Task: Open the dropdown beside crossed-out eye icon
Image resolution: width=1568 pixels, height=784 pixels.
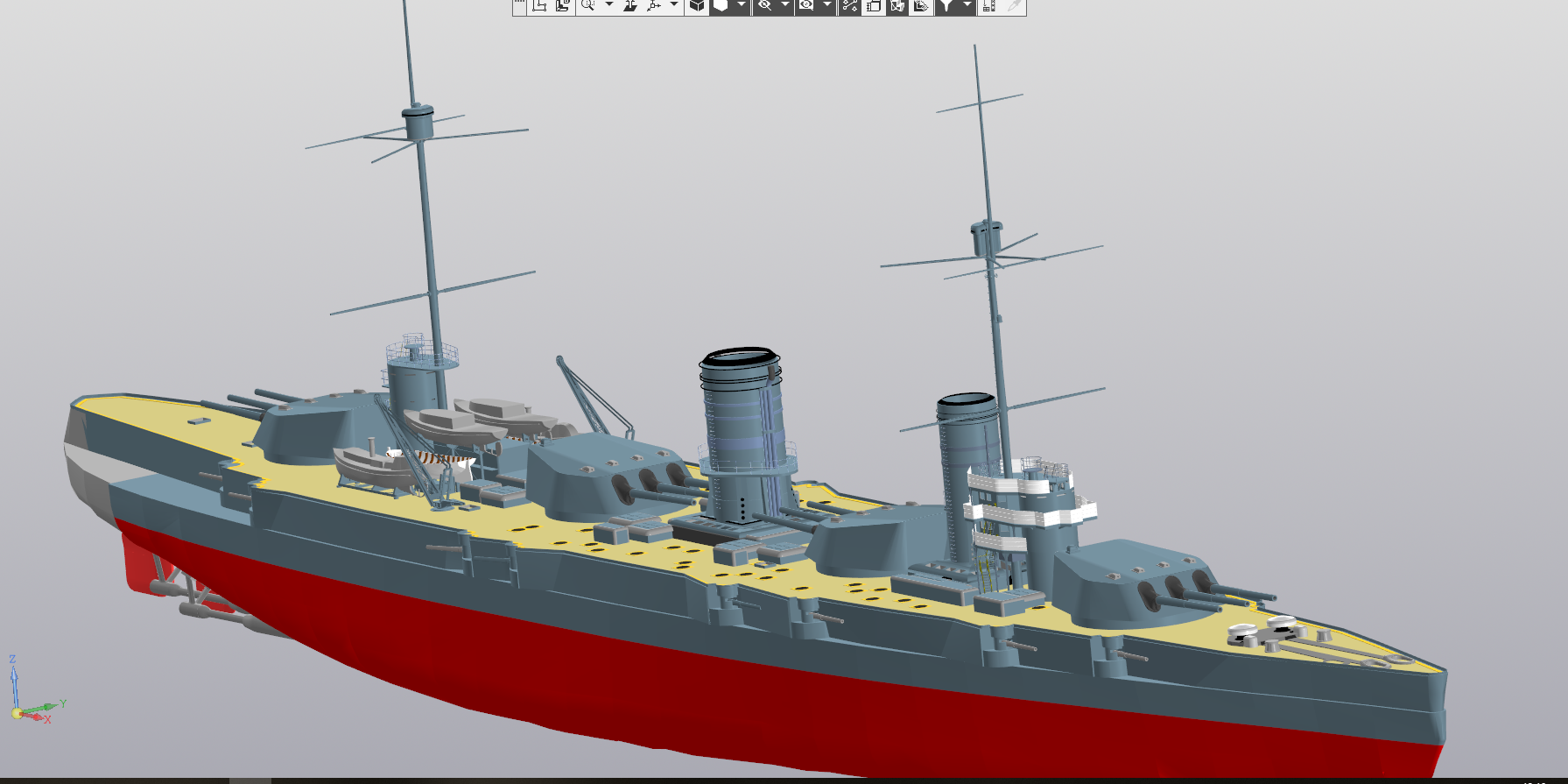Action: click(784, 5)
